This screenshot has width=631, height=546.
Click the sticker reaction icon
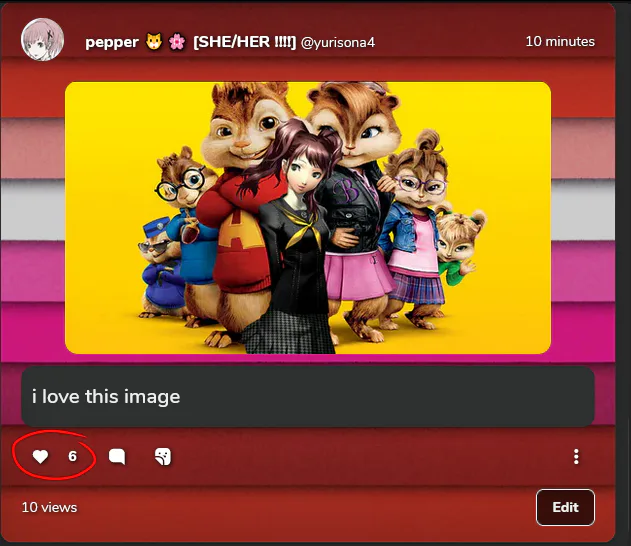pos(163,457)
